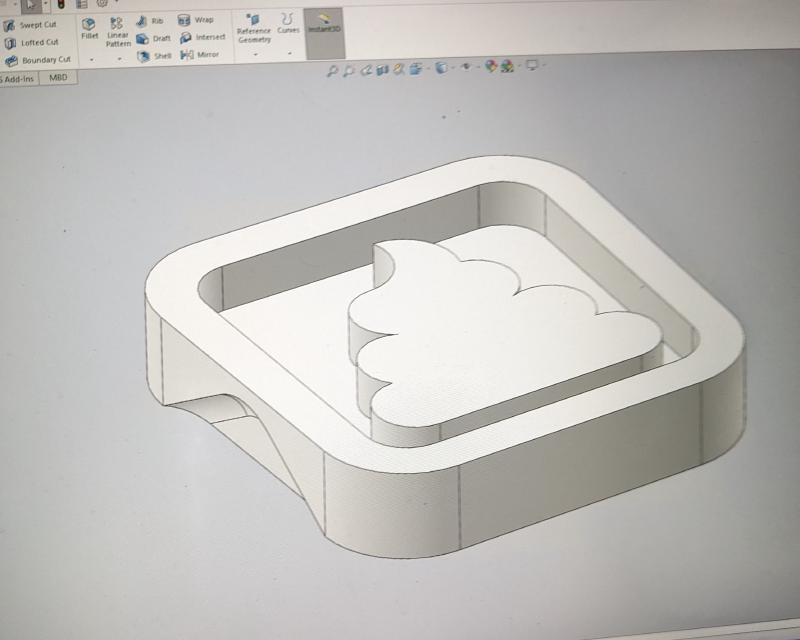Screen dimensions: 800x640
Task: Expand the Reference Geometry dropdown
Action: pyautogui.click(x=254, y=53)
